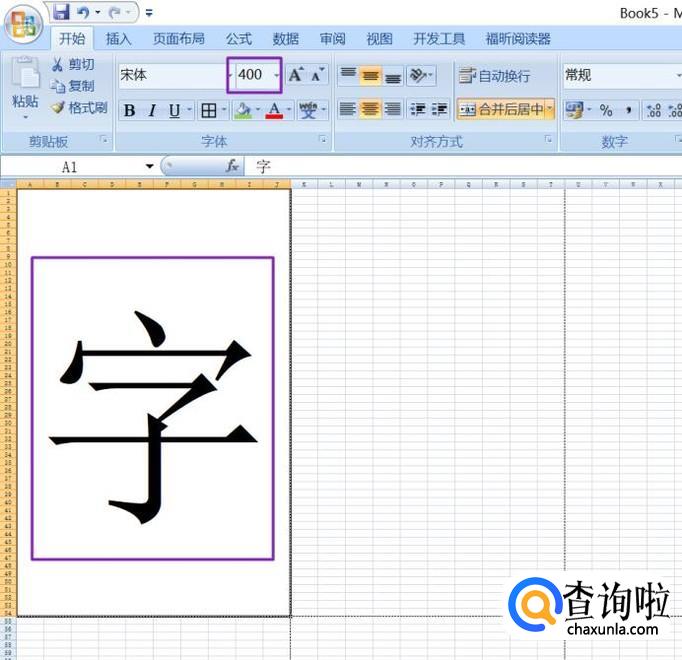Viewport: 682px width, 660px height.
Task: Open the 剪贴板 group dialog launcher
Action: pos(104,139)
